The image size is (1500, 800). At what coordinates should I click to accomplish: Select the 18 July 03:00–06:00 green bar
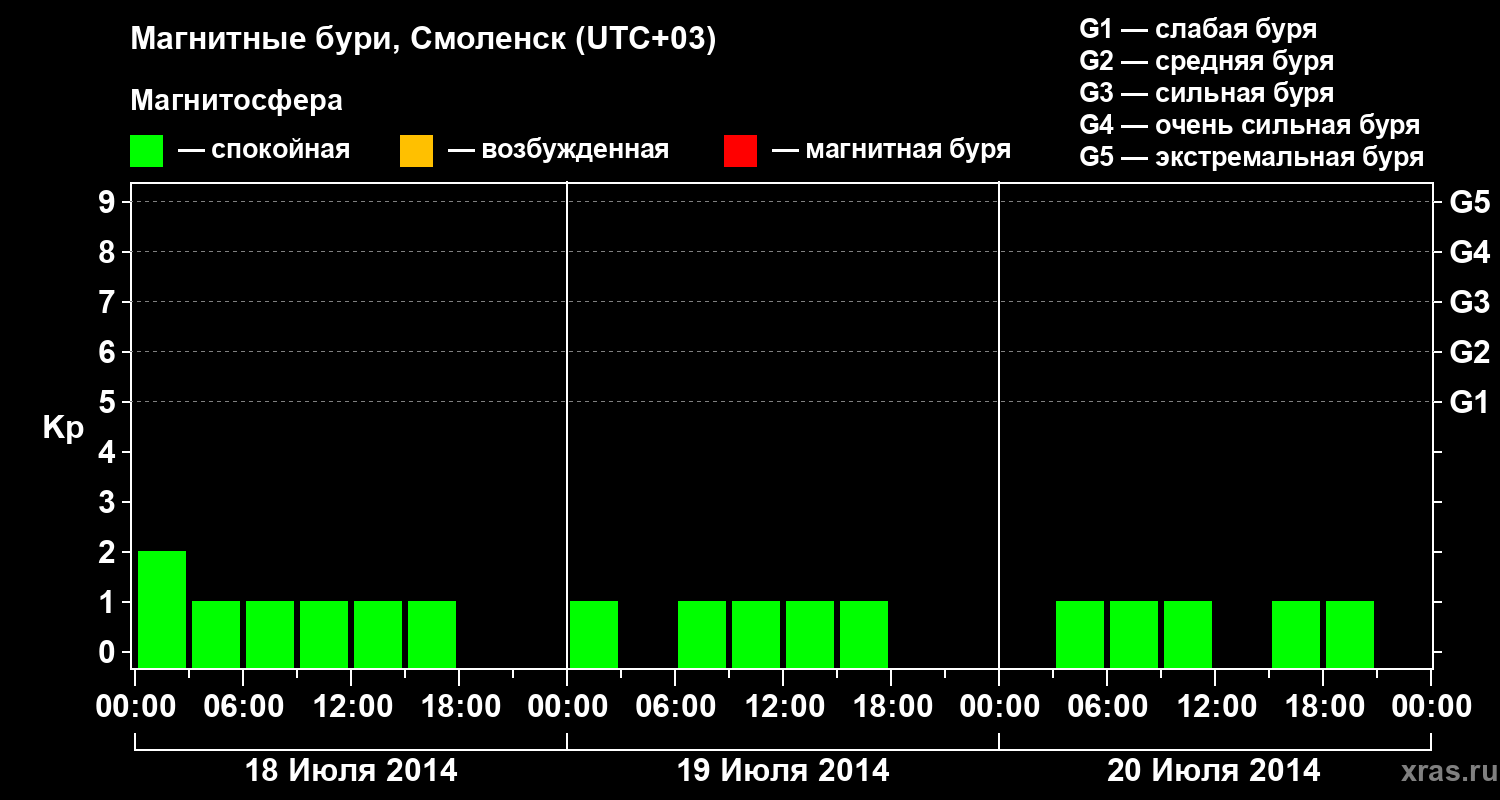(216, 634)
